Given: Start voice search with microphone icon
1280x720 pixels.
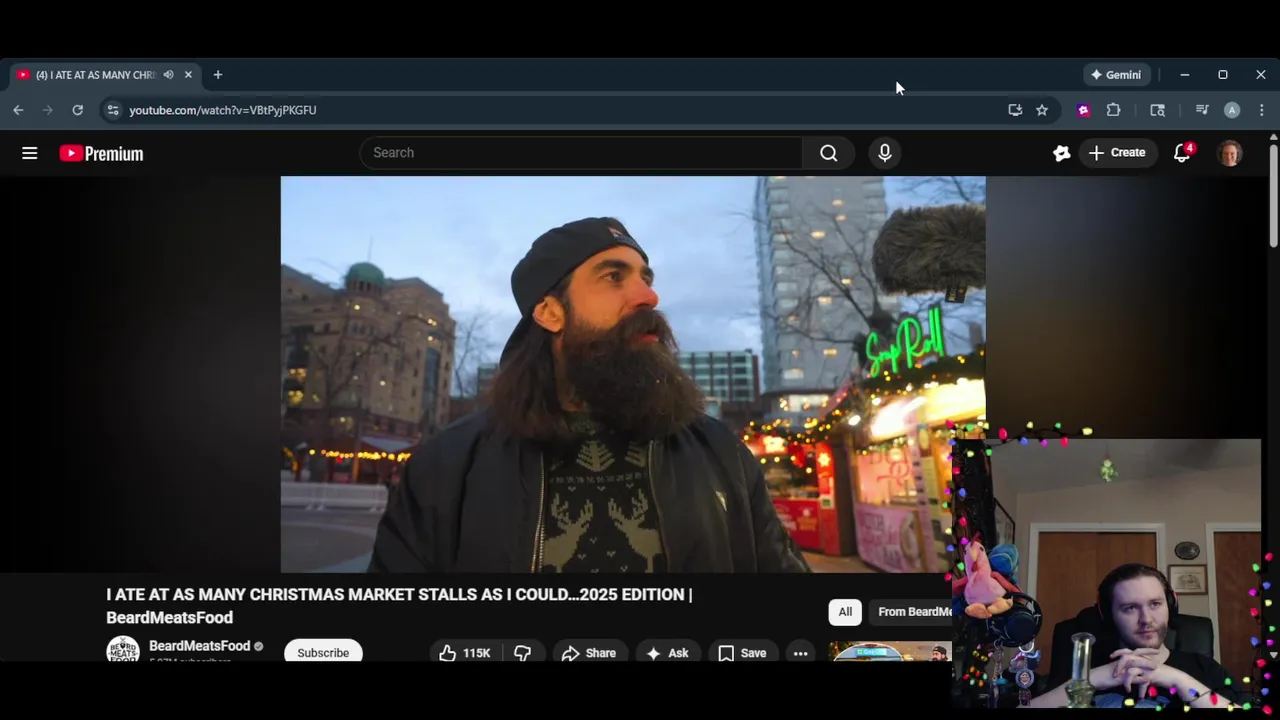Looking at the screenshot, I should 884,153.
